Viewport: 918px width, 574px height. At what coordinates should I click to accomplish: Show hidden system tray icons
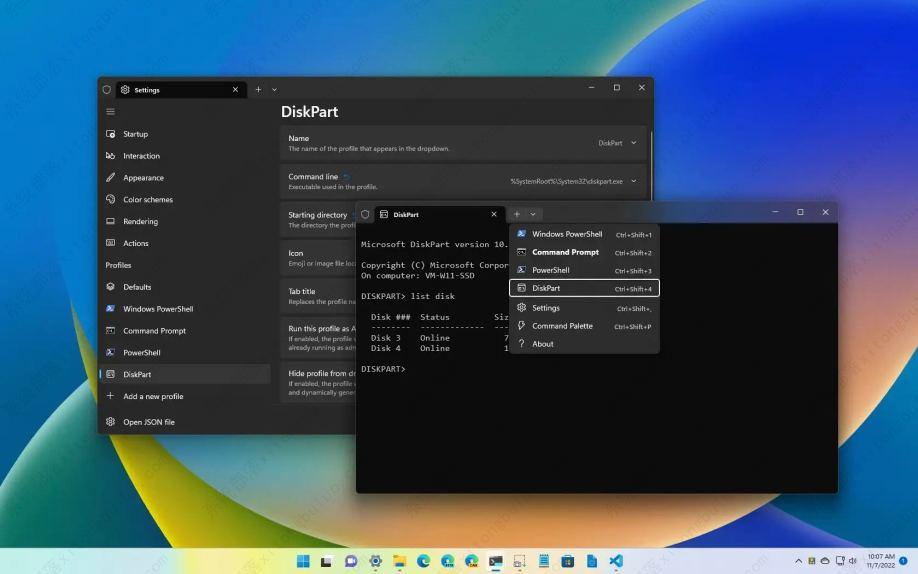[798, 561]
